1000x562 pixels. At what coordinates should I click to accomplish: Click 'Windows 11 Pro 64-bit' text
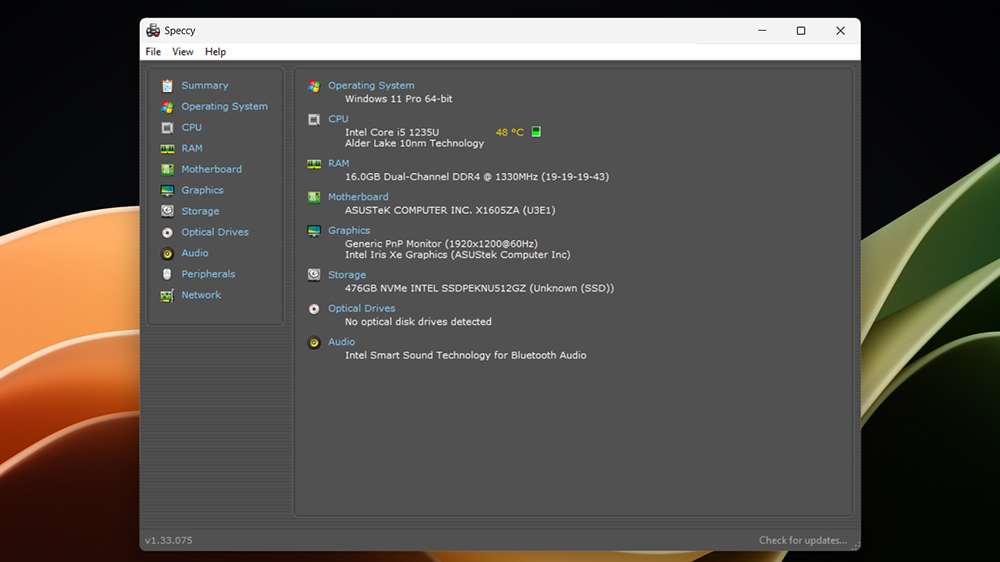tap(399, 99)
